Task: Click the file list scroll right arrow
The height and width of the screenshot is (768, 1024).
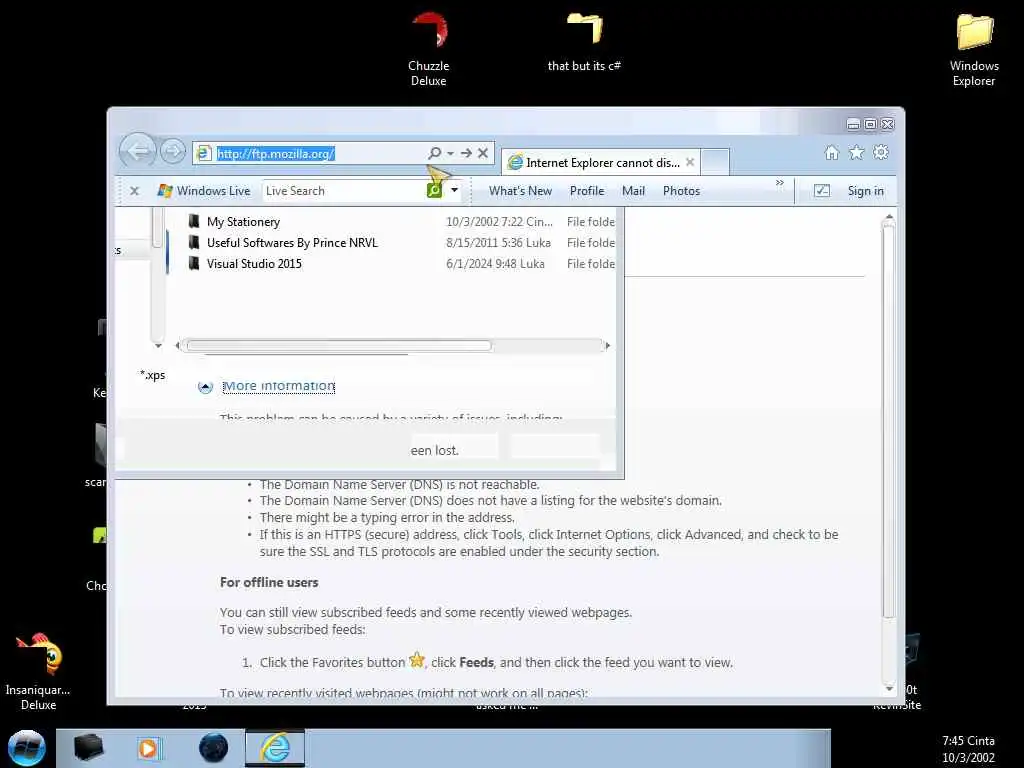Action: pyautogui.click(x=607, y=345)
